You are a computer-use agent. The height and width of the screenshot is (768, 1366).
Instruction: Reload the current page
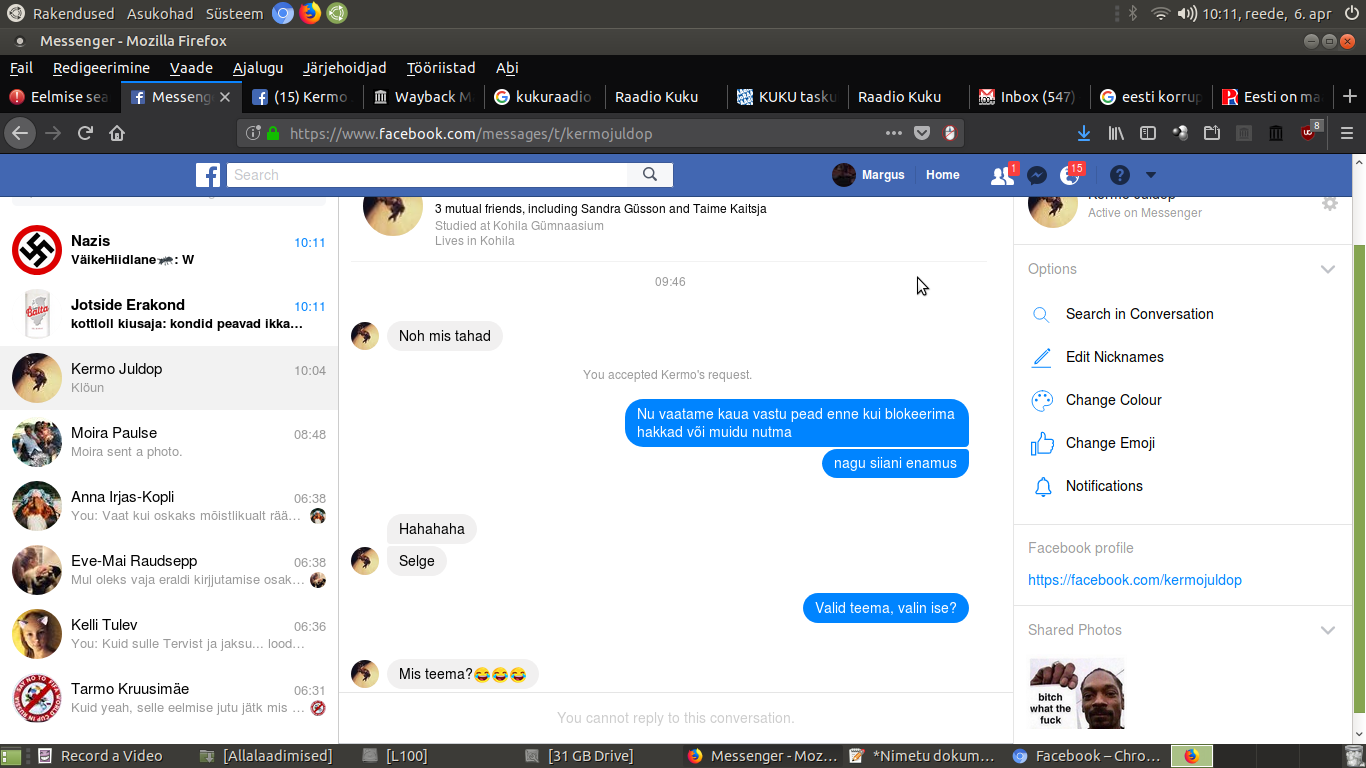pyautogui.click(x=86, y=133)
